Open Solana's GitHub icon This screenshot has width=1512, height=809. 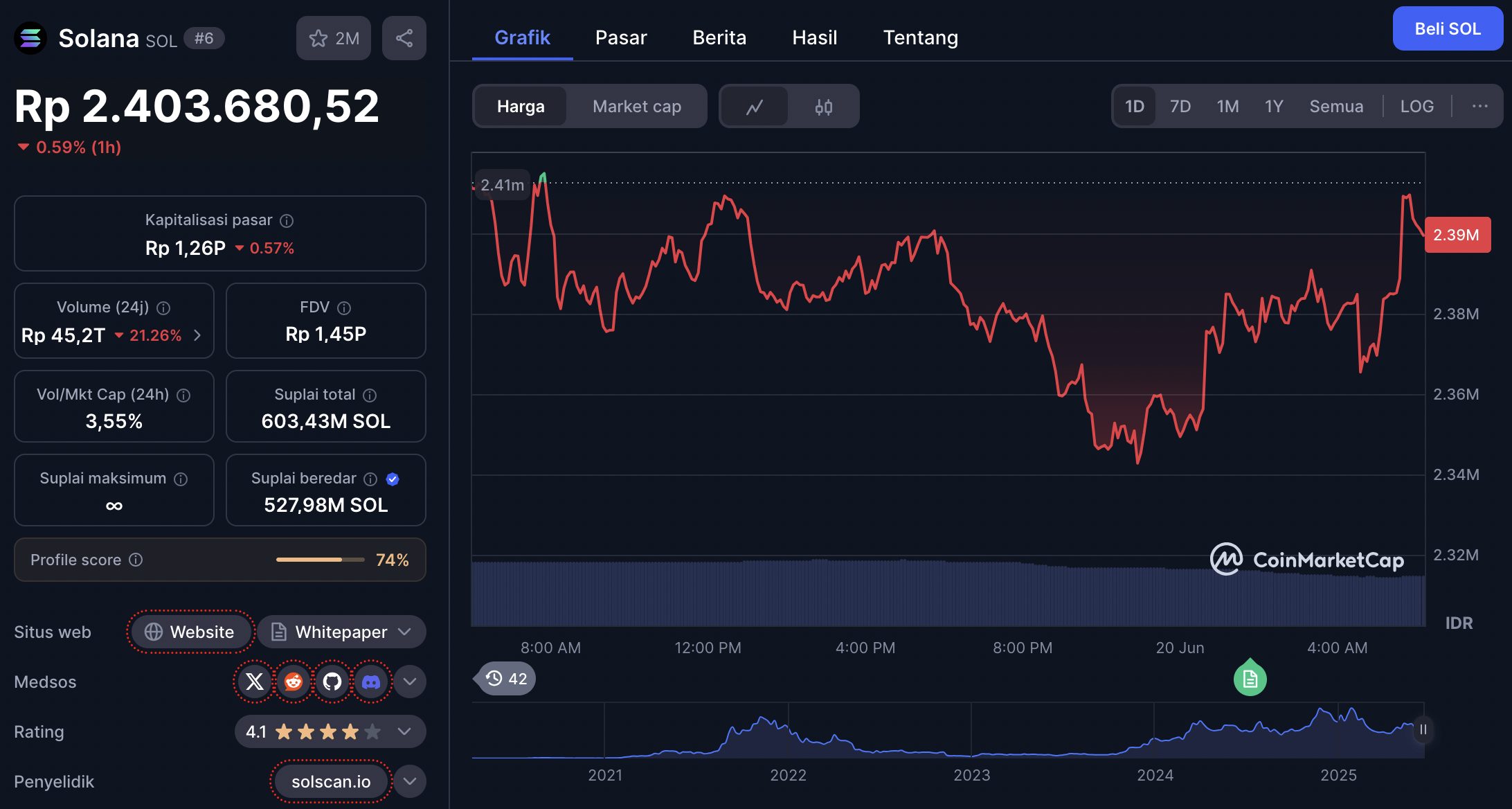332,682
